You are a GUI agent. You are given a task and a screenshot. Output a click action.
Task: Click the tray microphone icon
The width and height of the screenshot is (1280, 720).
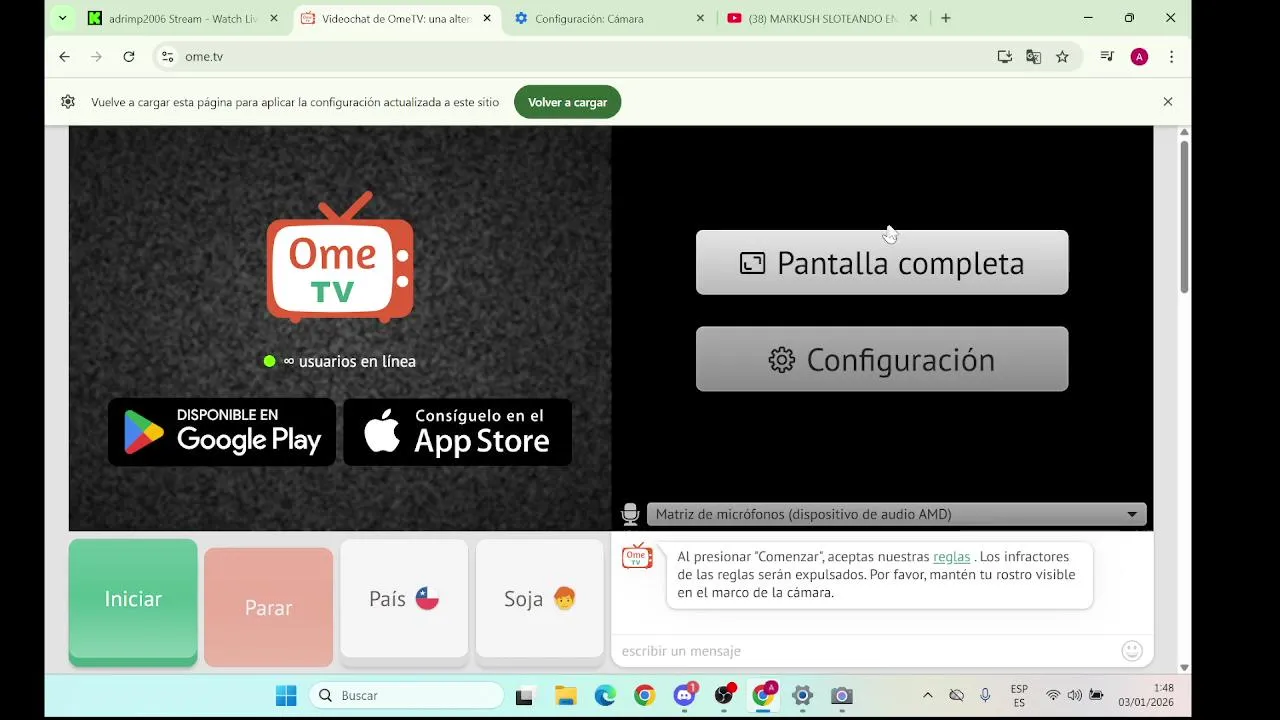pos(985,696)
